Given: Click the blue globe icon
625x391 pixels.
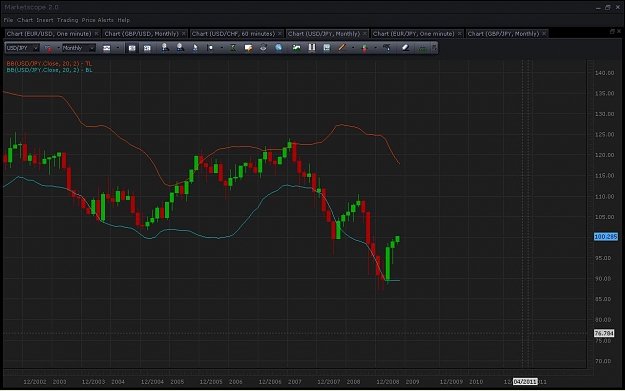Looking at the screenshot, I should pos(278,48).
